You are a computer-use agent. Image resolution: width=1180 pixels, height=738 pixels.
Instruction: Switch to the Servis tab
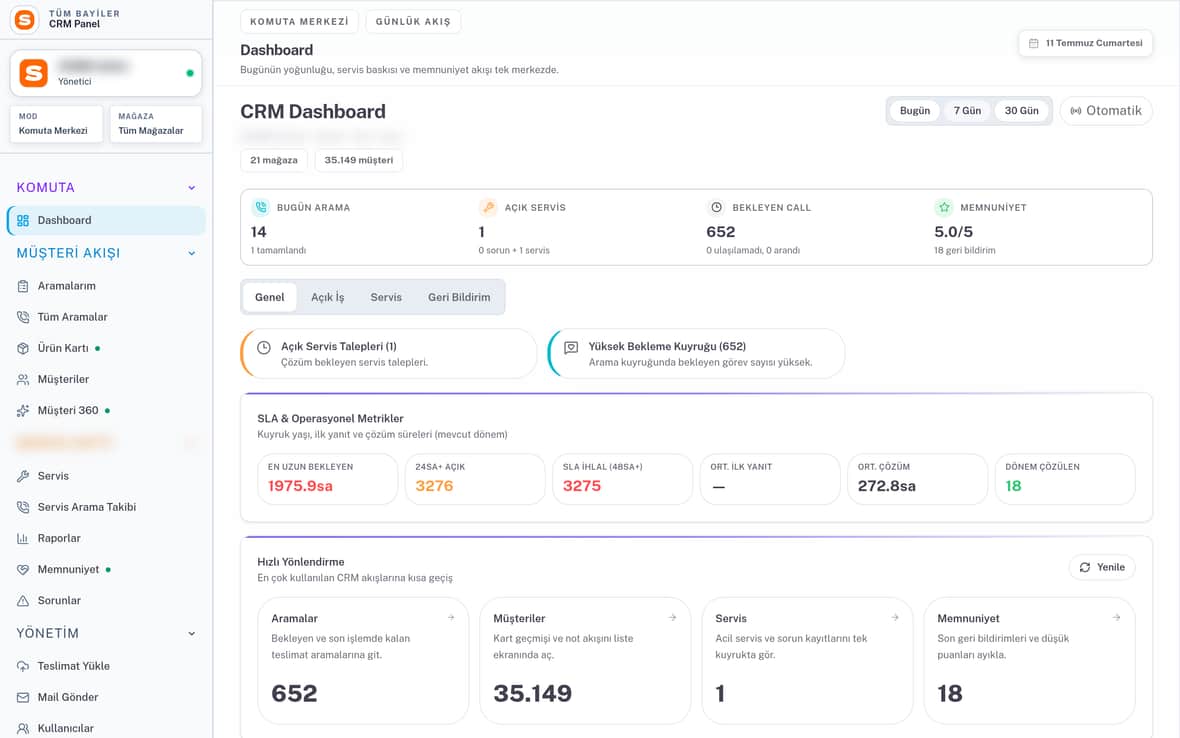(386, 297)
